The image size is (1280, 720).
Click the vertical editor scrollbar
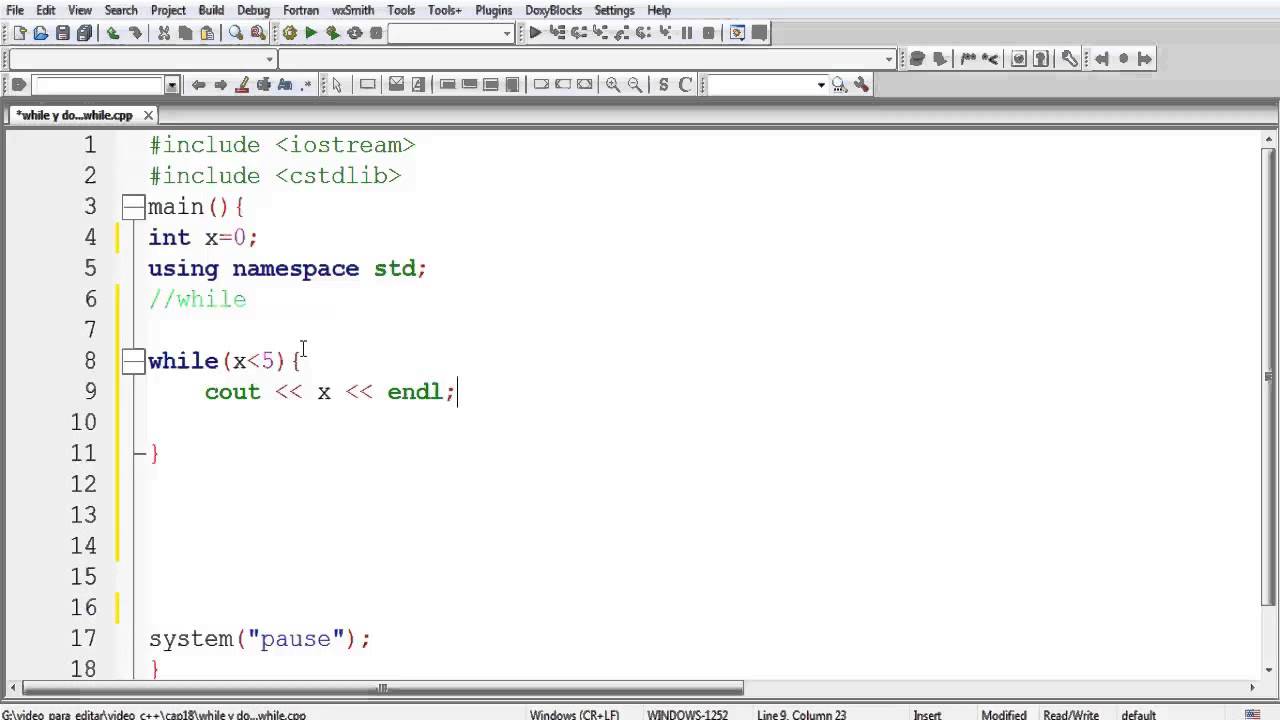tap(1269, 377)
